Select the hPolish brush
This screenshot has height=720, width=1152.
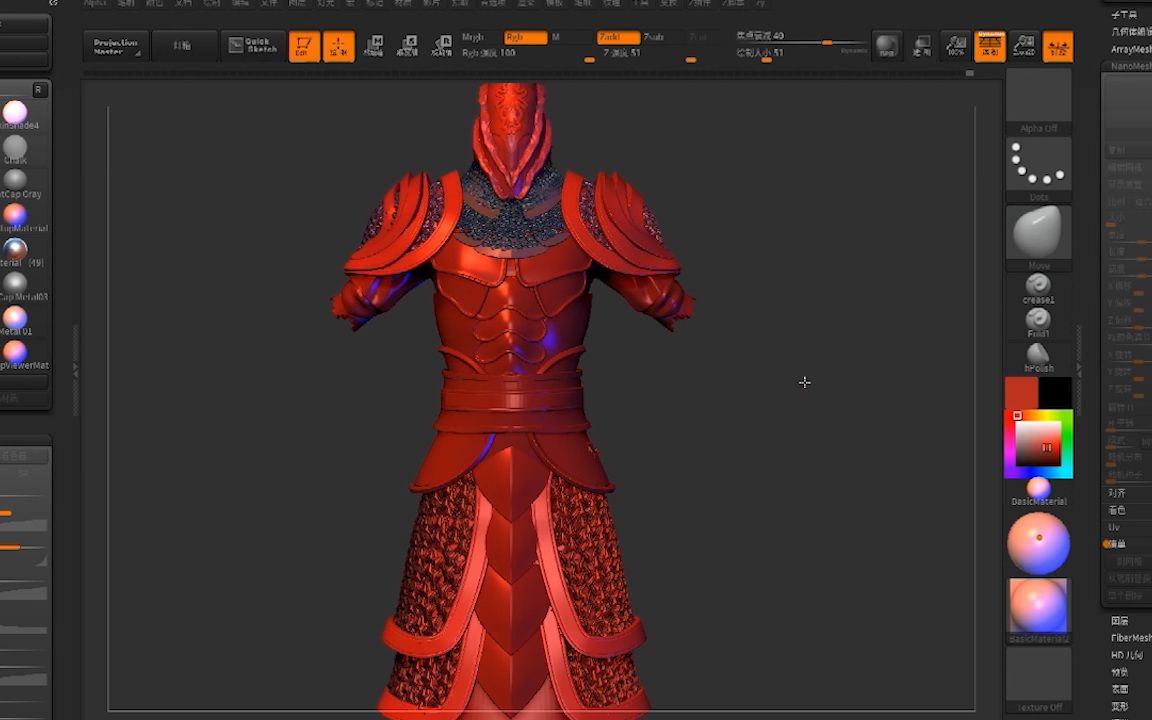[x=1038, y=354]
